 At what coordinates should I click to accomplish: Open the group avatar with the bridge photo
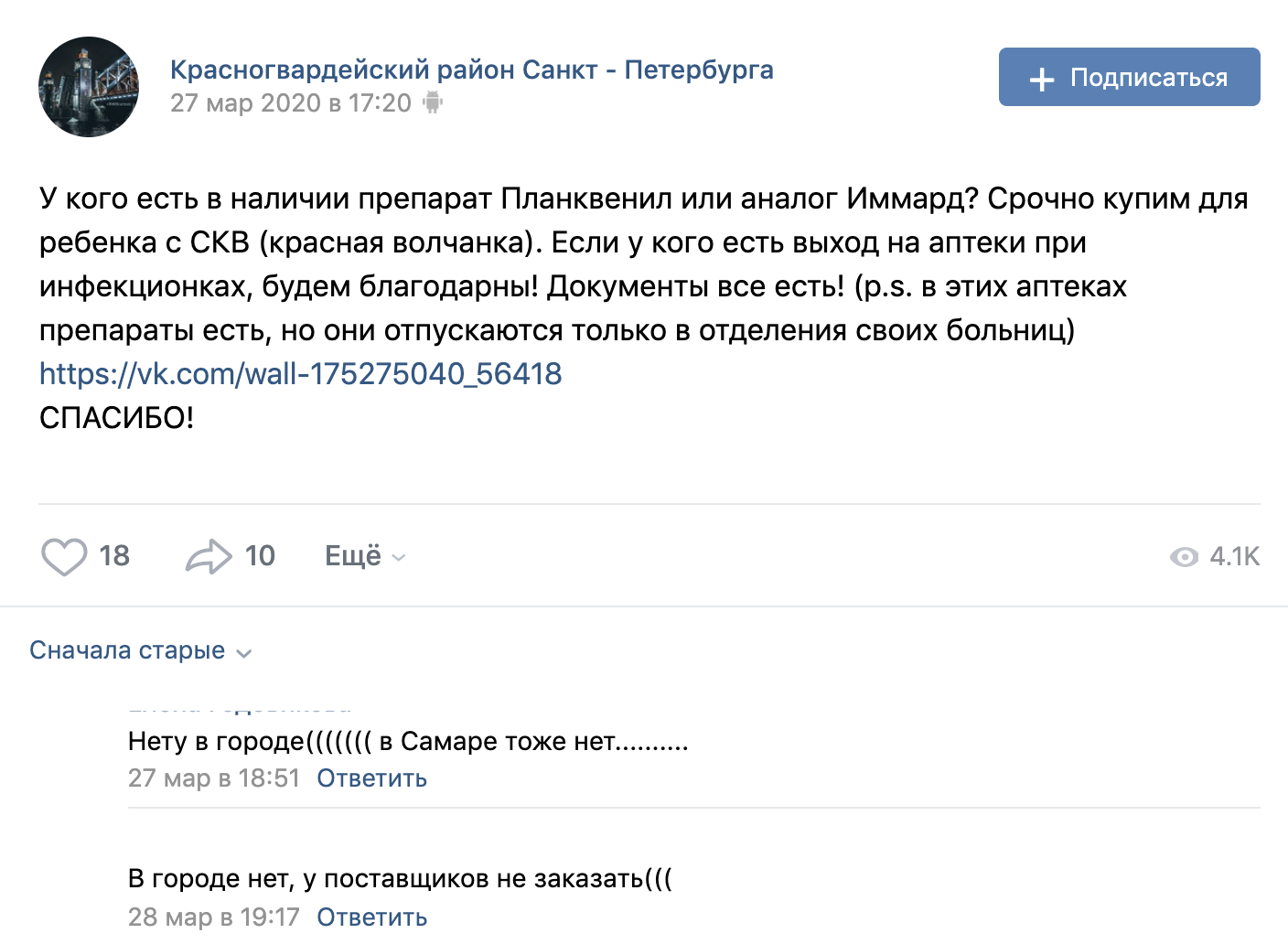pyautogui.click(x=89, y=87)
